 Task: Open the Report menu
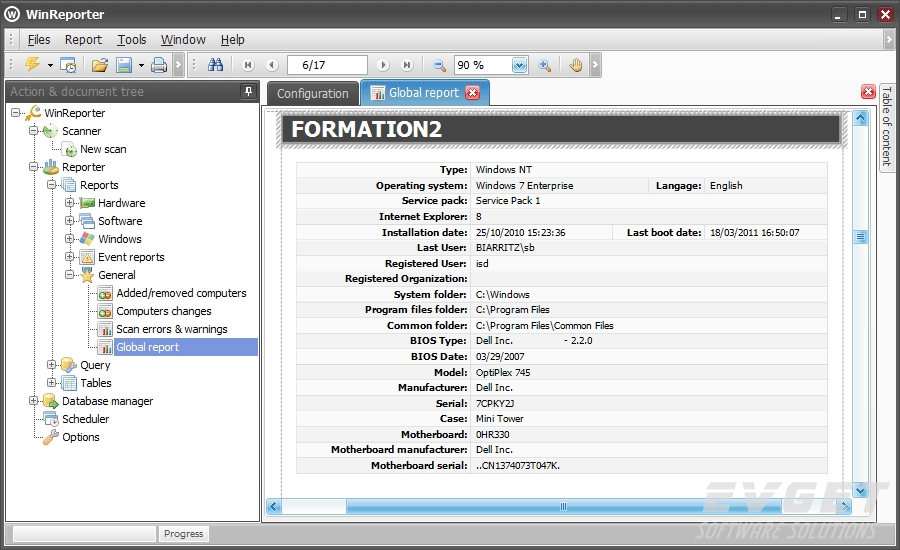83,40
